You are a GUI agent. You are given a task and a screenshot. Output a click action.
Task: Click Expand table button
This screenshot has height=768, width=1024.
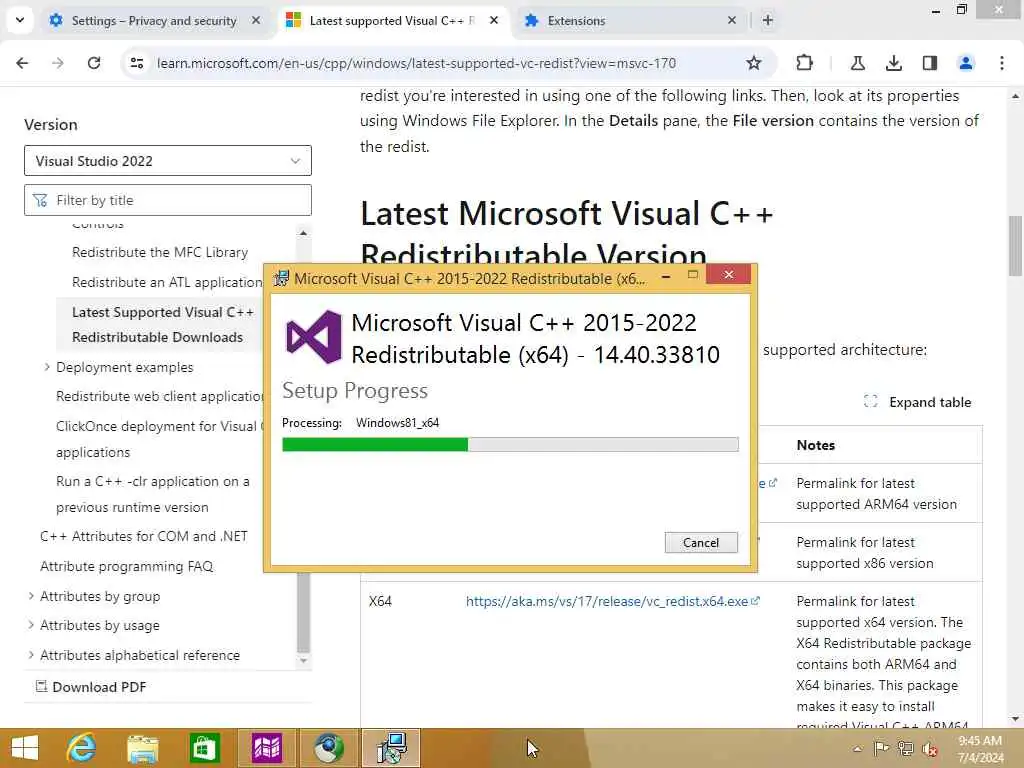918,402
